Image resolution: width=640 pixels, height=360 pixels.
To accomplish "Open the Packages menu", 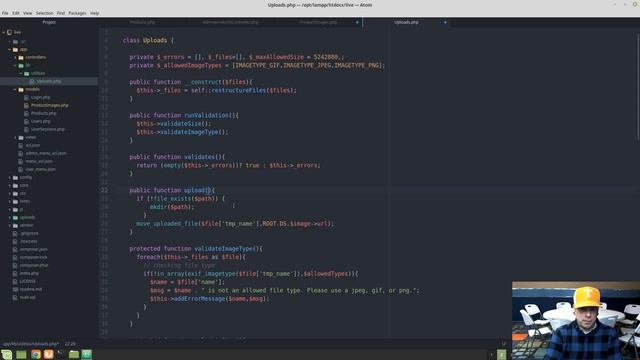I will tap(77, 13).
